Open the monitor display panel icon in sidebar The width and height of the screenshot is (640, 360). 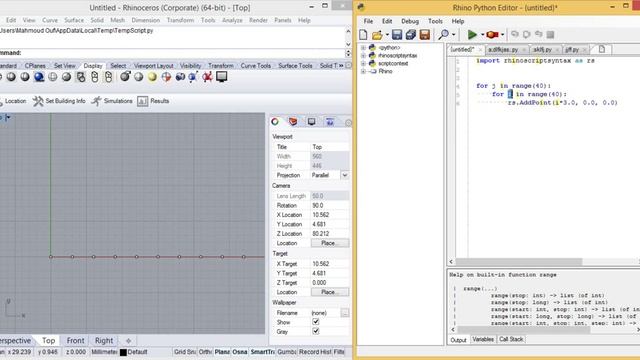pos(311,122)
